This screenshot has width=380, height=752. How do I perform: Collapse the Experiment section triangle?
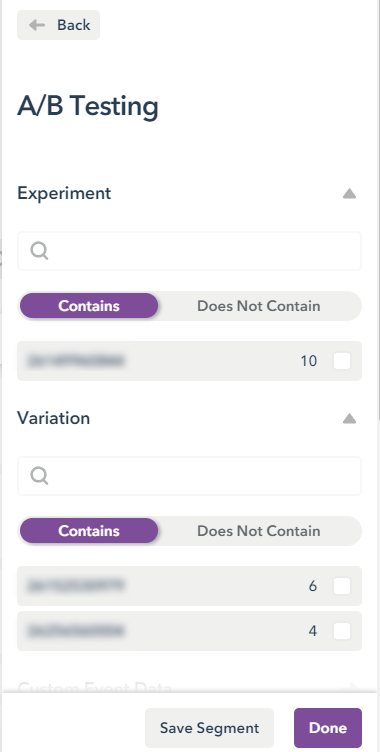[349, 194]
